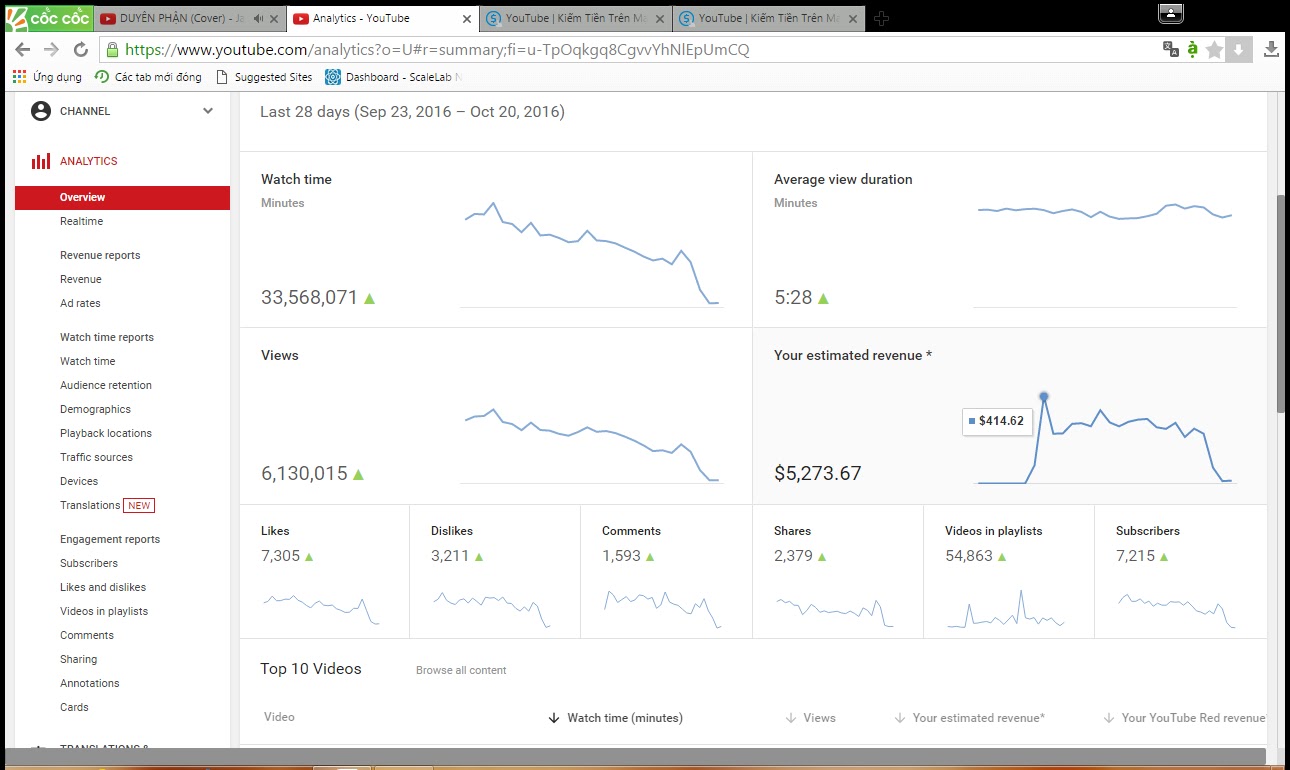Open the Demographics report
The image size is (1290, 770).
pyautogui.click(x=95, y=409)
